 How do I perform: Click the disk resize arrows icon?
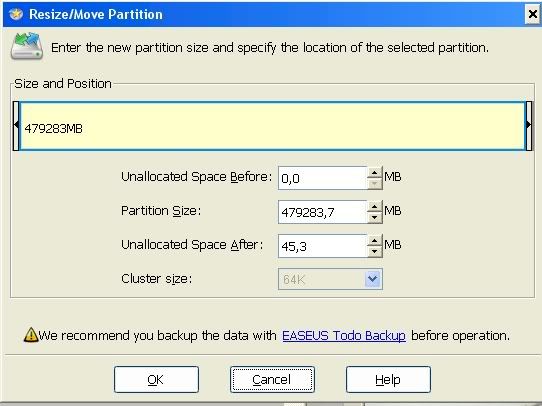(27, 46)
